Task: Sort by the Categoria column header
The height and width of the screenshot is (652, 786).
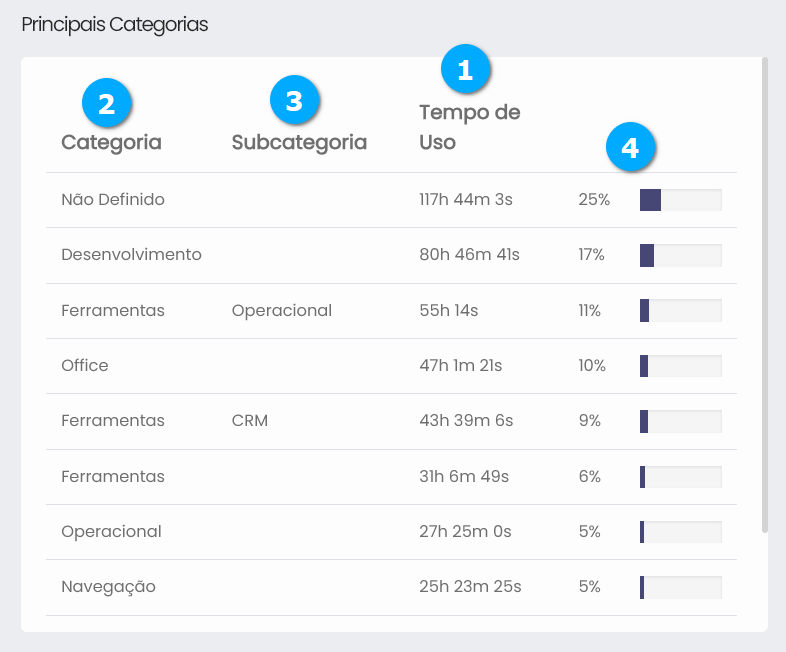Action: 111,143
